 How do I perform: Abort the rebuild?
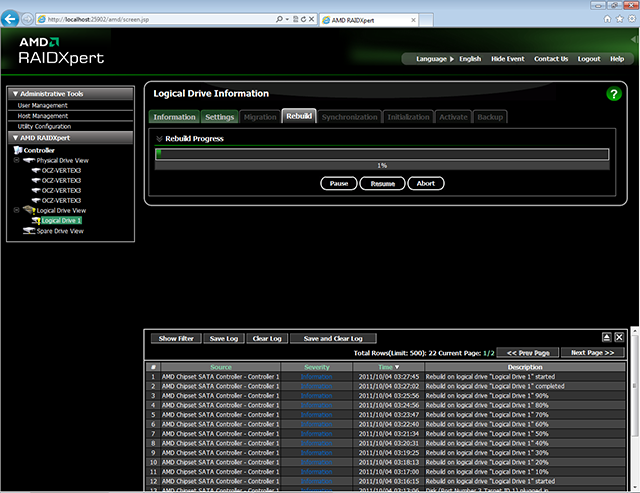(x=426, y=183)
